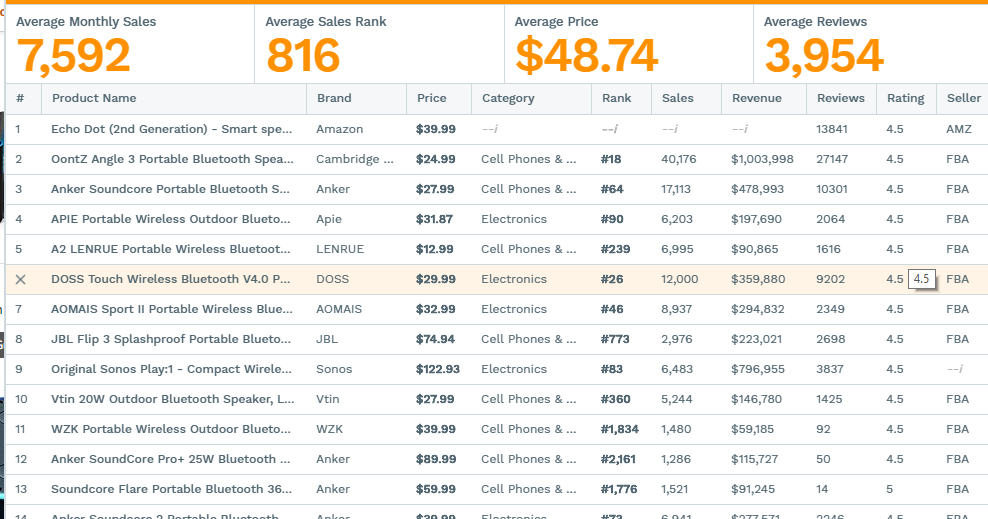Sort by Brand column header
988x519 pixels.
334,98
